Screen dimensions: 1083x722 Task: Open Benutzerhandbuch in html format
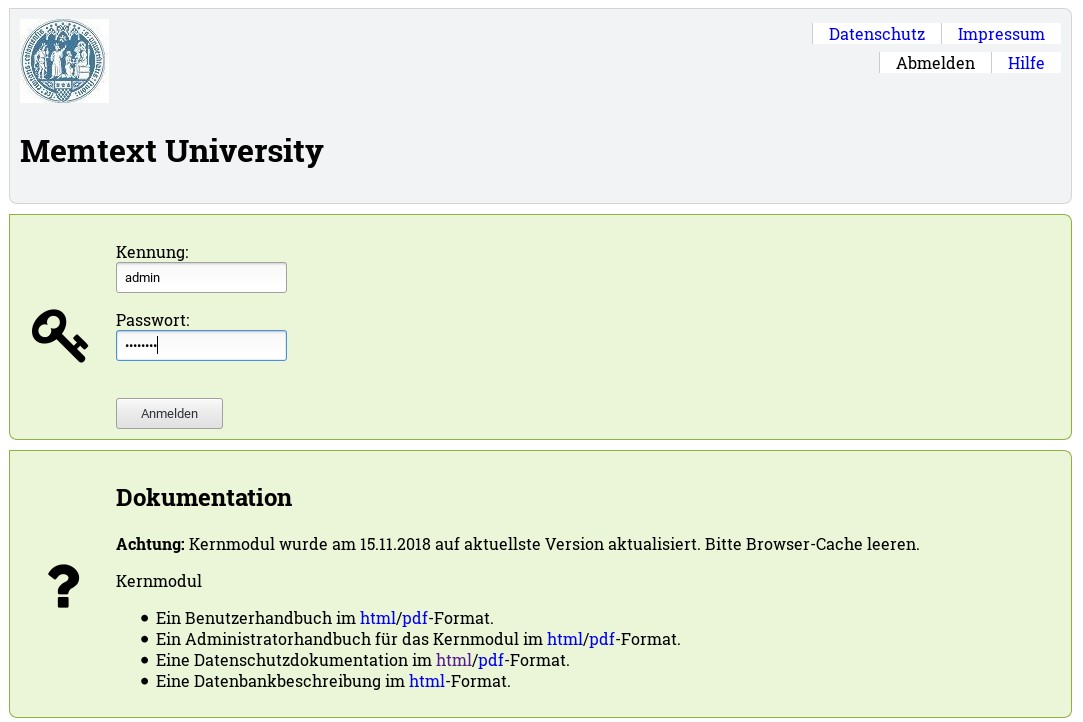(x=377, y=618)
